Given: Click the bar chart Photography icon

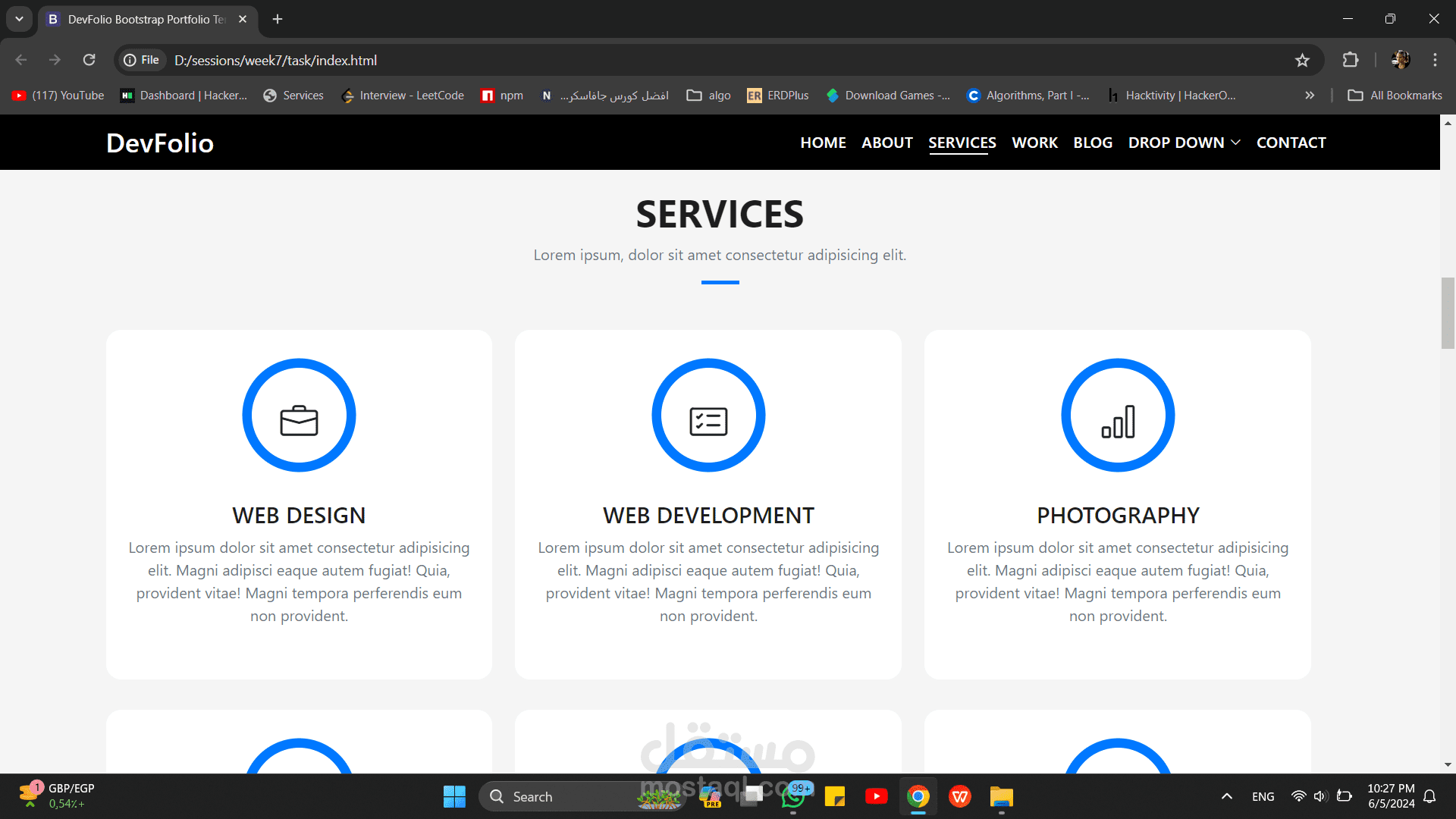Looking at the screenshot, I should [1118, 420].
